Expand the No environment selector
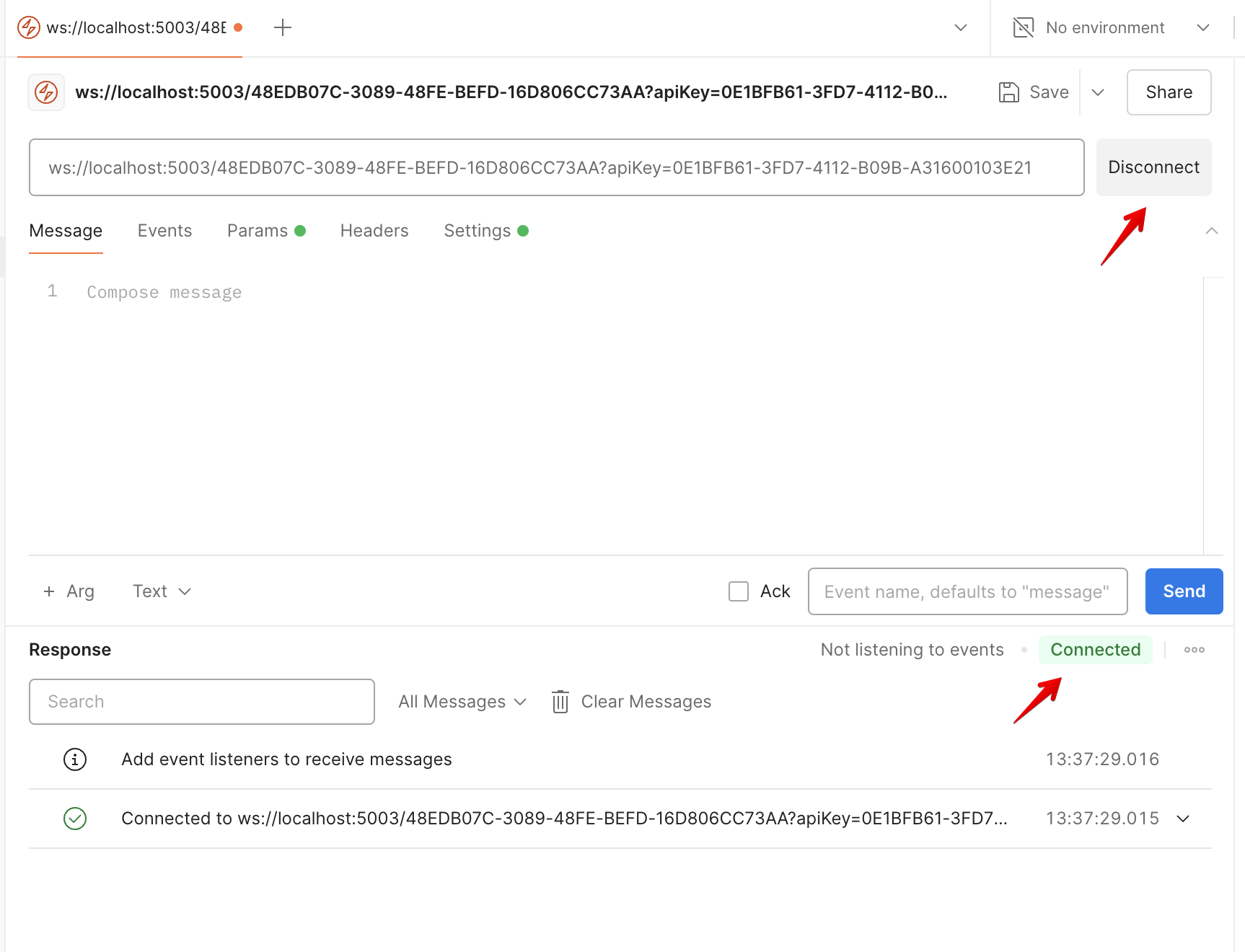 (1203, 28)
